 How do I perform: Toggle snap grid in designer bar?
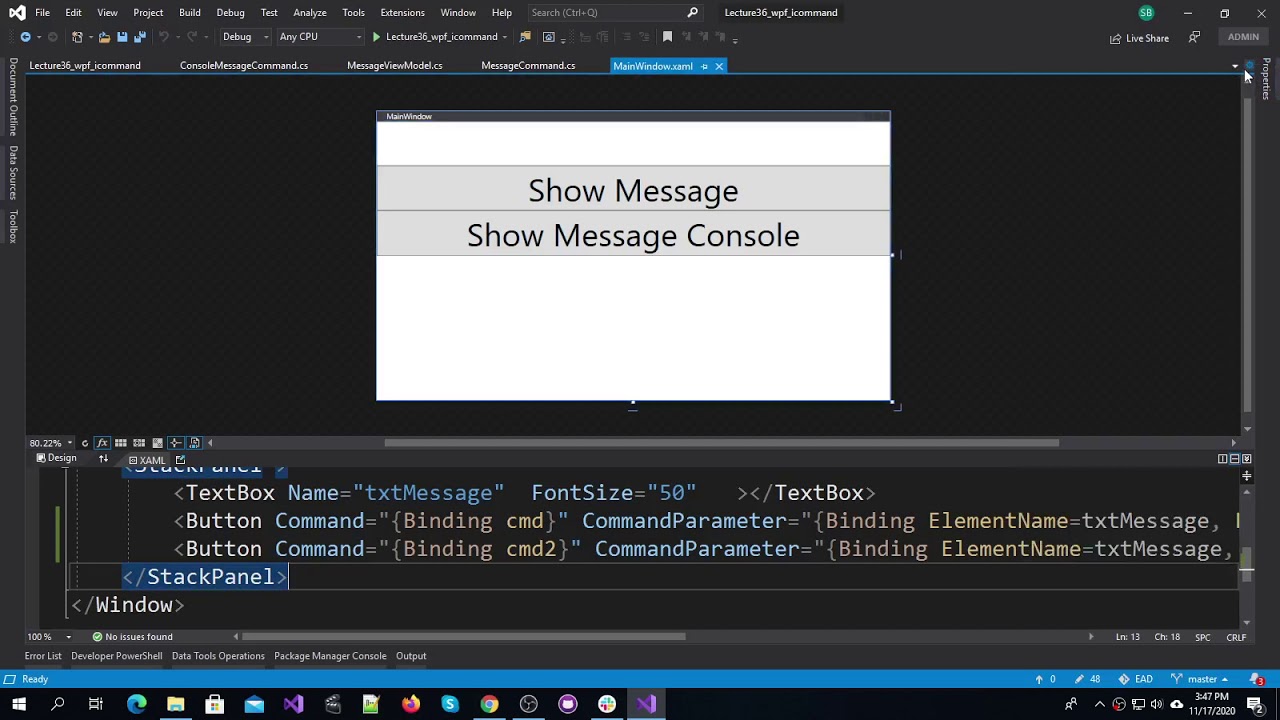pyautogui.click(x=121, y=443)
